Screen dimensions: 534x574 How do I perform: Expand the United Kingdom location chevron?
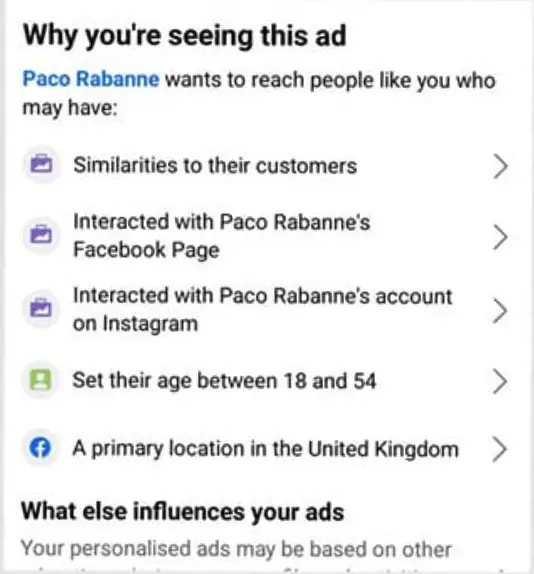click(x=500, y=449)
